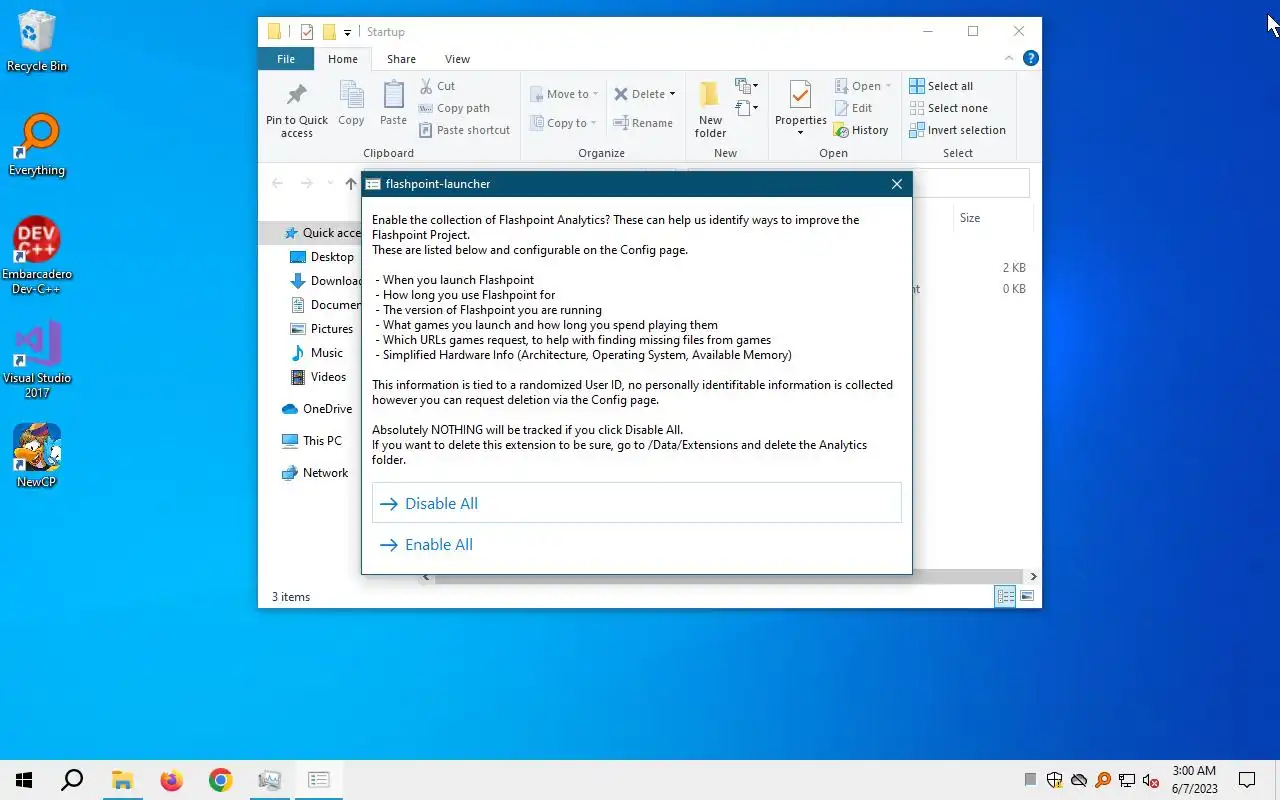Image resolution: width=1280 pixels, height=800 pixels.
Task: Launch Chrome from the taskbar
Action: 221,780
